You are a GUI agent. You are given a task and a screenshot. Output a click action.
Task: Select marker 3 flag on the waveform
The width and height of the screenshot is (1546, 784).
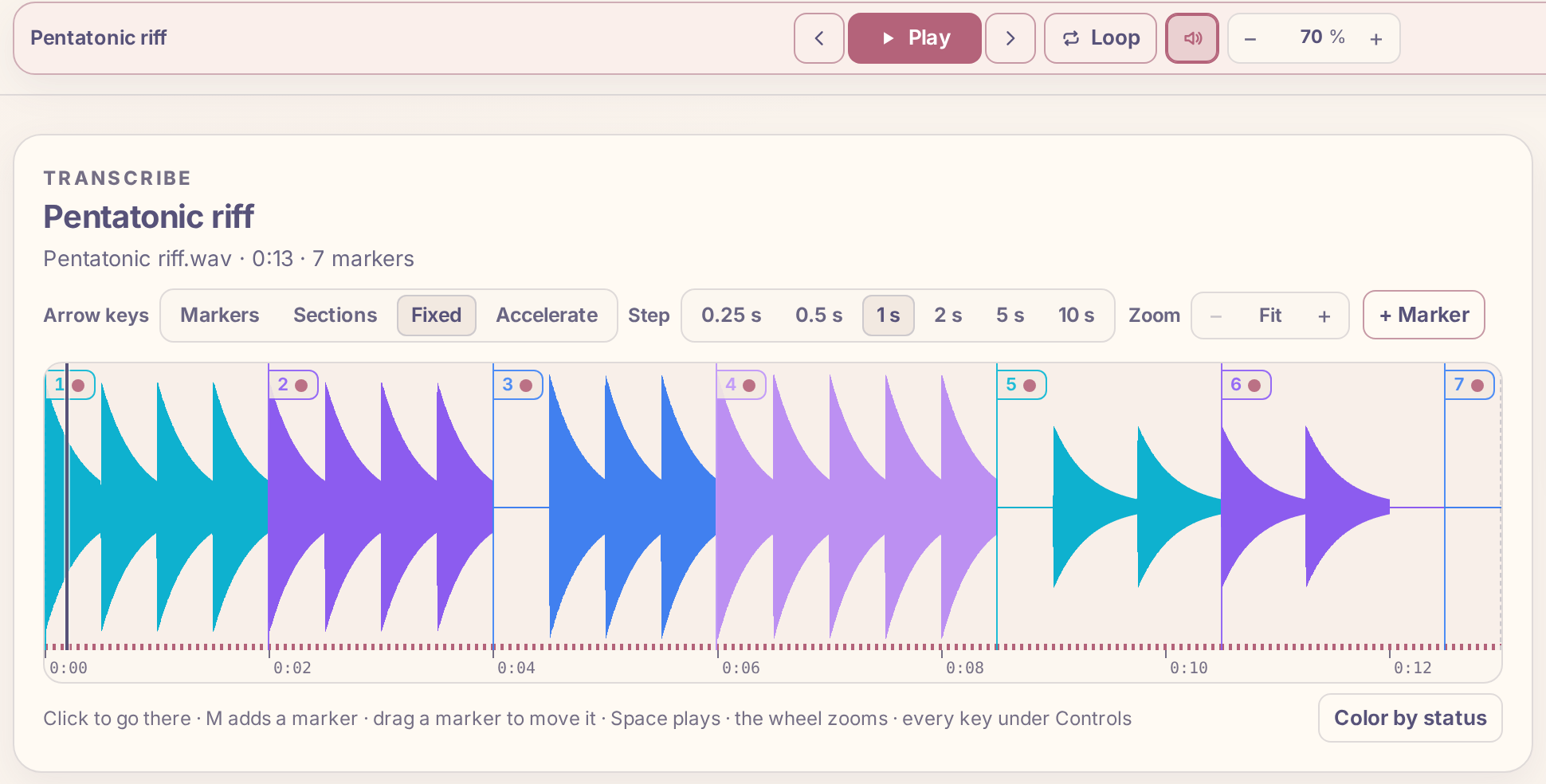518,385
